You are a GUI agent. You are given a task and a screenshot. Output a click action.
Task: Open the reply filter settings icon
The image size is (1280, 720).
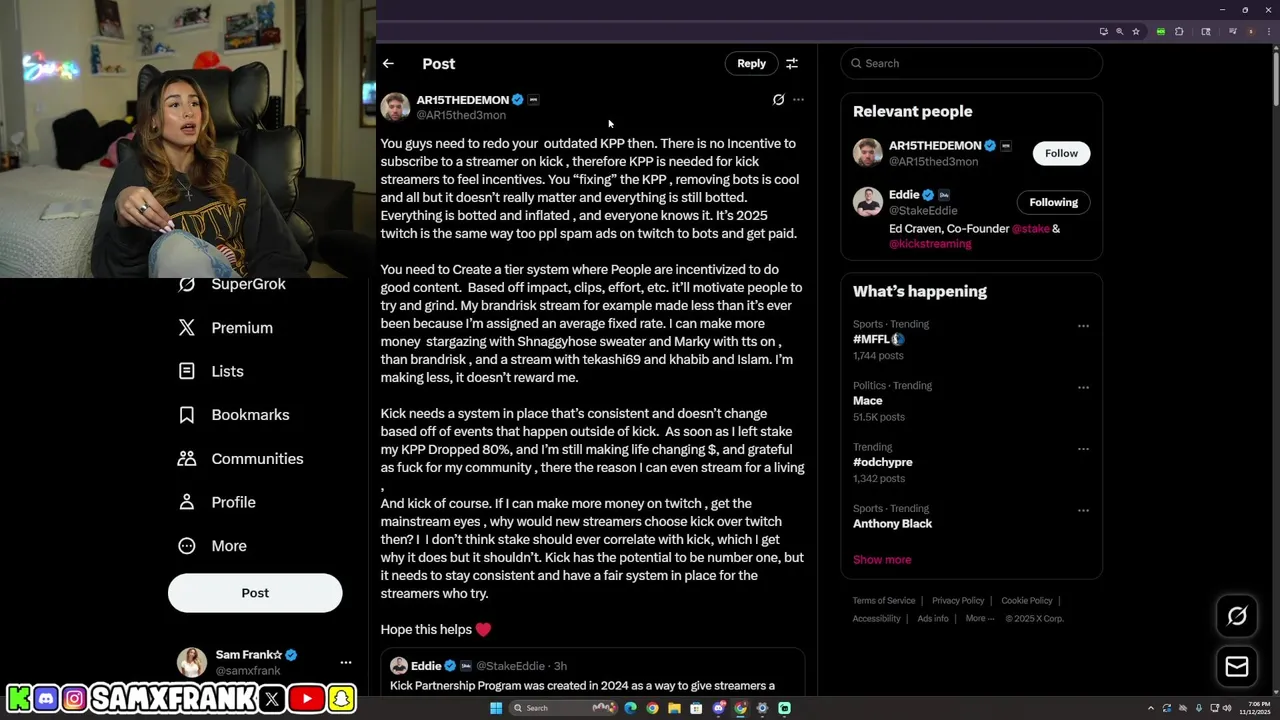point(792,63)
